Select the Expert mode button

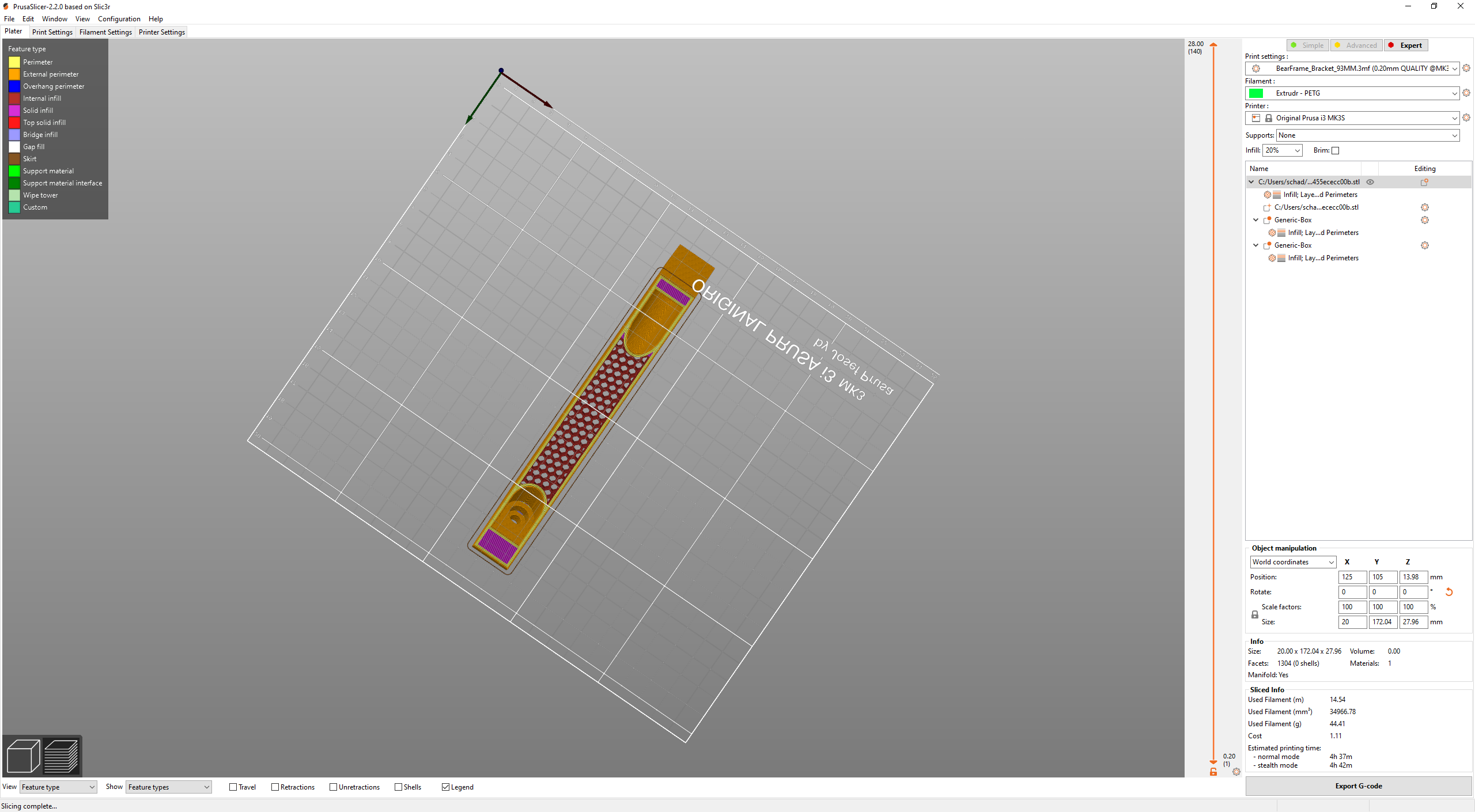pos(1406,45)
